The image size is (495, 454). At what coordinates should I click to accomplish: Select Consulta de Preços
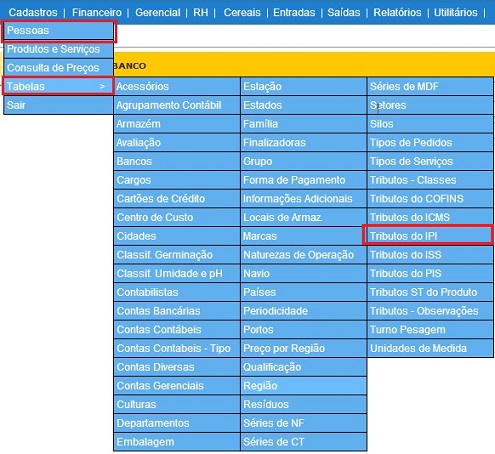click(59, 68)
